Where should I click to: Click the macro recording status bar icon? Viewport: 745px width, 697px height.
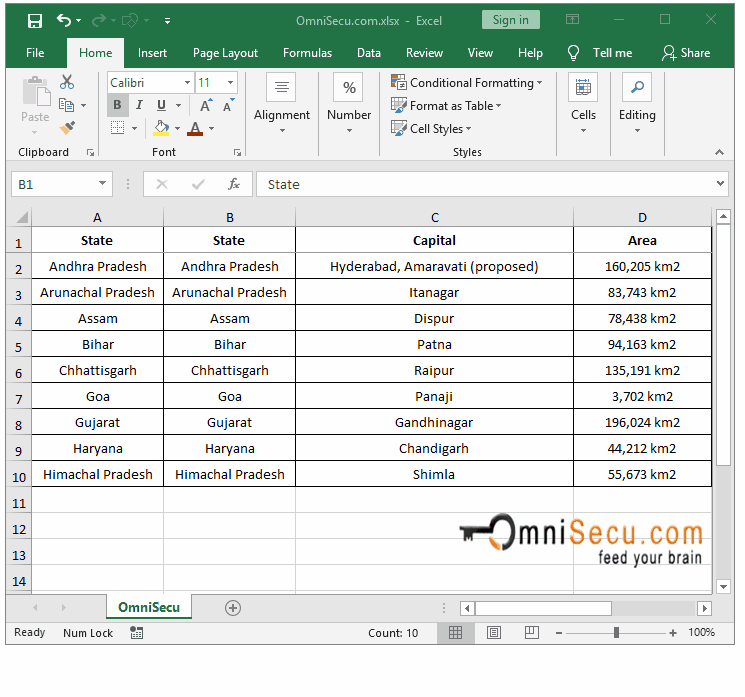point(136,632)
